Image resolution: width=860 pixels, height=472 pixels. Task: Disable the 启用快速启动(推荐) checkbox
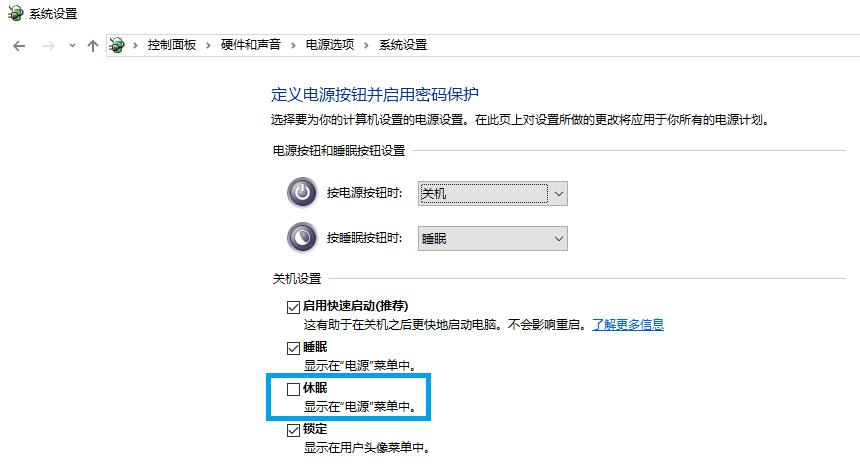click(293, 306)
